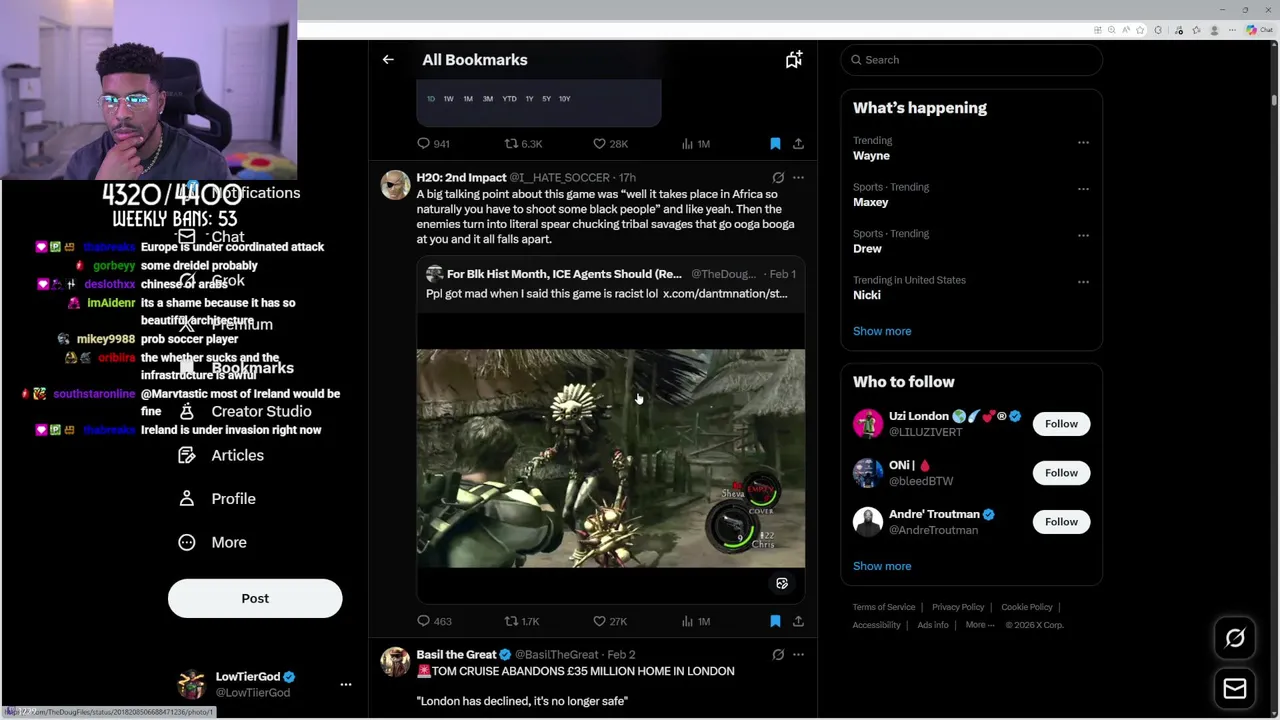Screen dimensions: 1280x720
Task: Open the Cookie Policy link
Action: coord(1027,607)
